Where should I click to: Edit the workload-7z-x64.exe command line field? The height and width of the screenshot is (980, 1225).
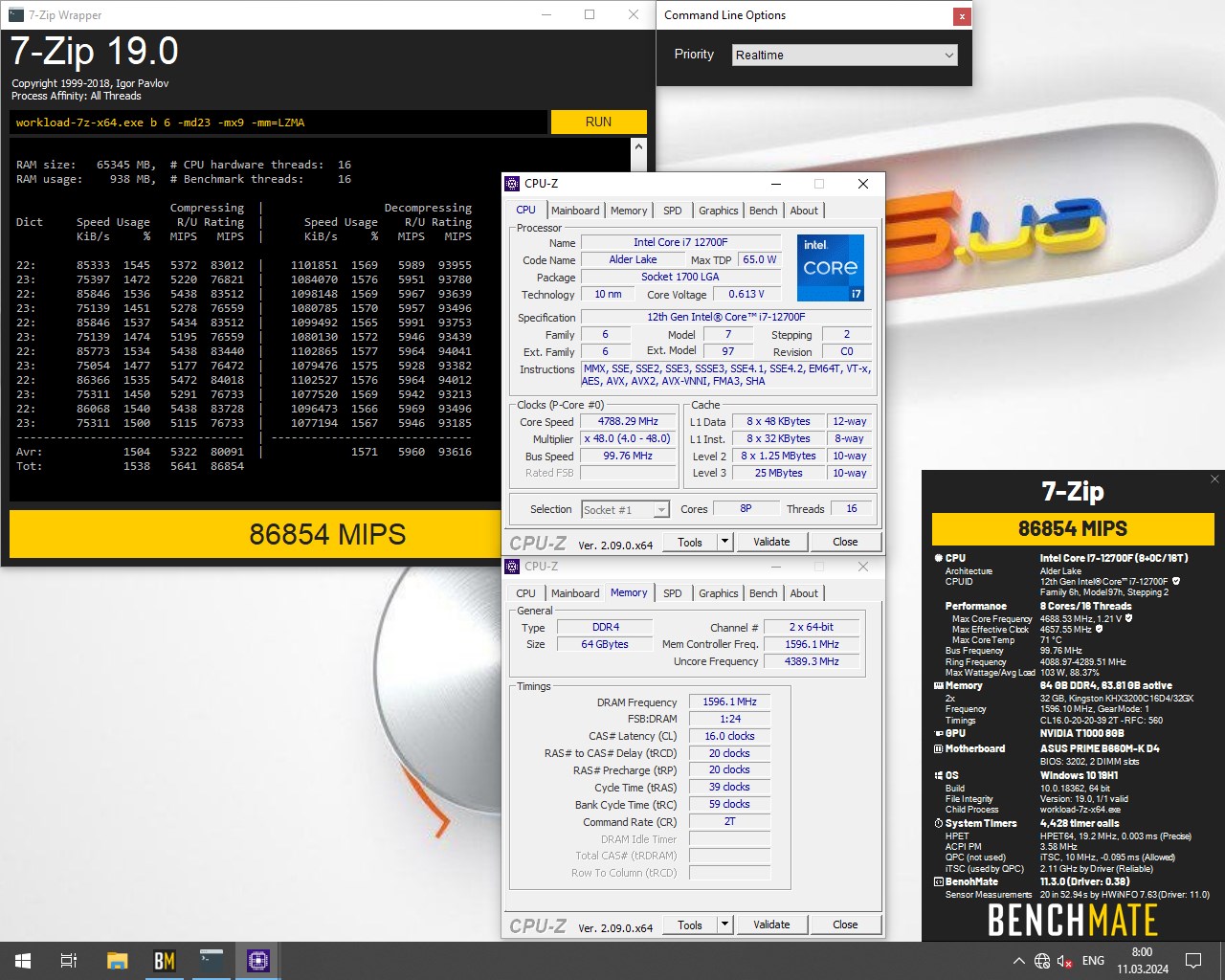tap(278, 122)
